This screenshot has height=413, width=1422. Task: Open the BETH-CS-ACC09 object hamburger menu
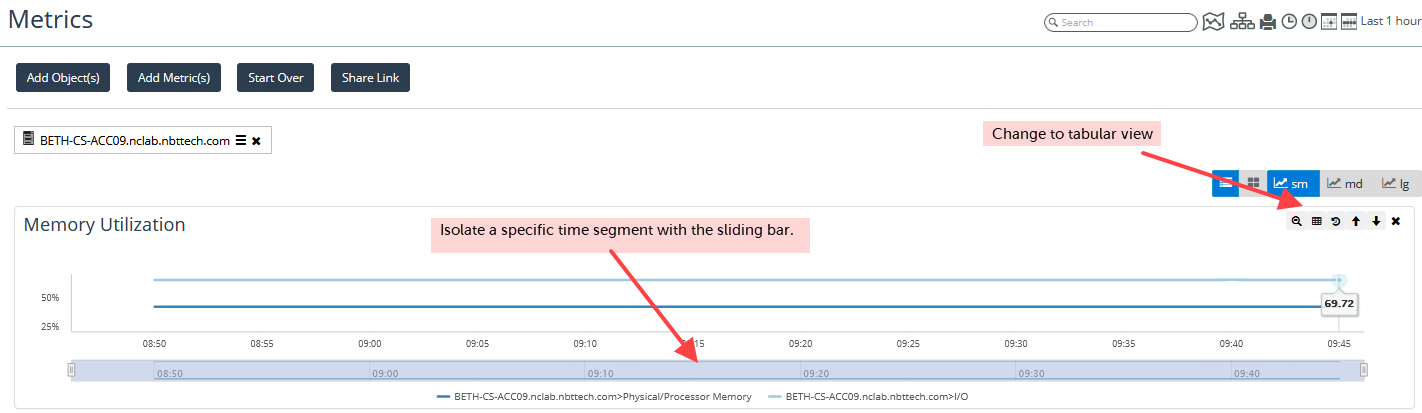(x=240, y=141)
